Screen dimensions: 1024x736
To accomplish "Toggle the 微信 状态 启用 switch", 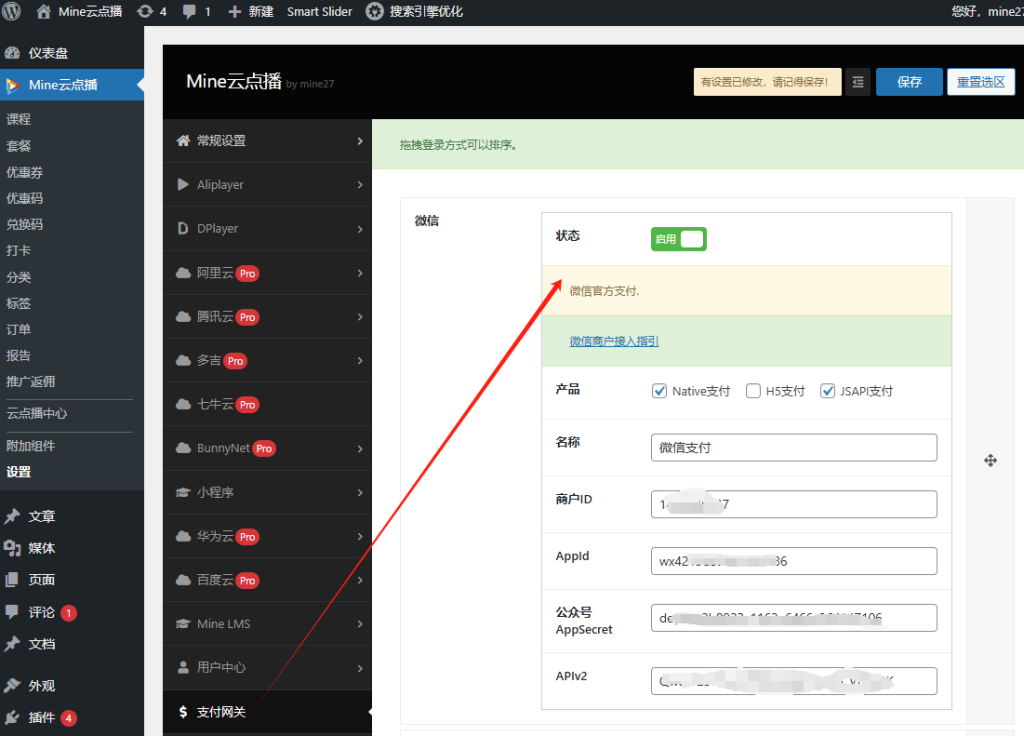I will pos(679,239).
